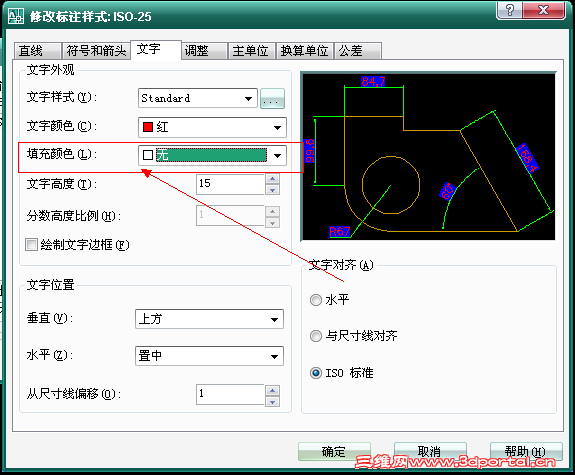The height and width of the screenshot is (475, 575).
Task: Open the 公差 tab
Action: tap(358, 51)
